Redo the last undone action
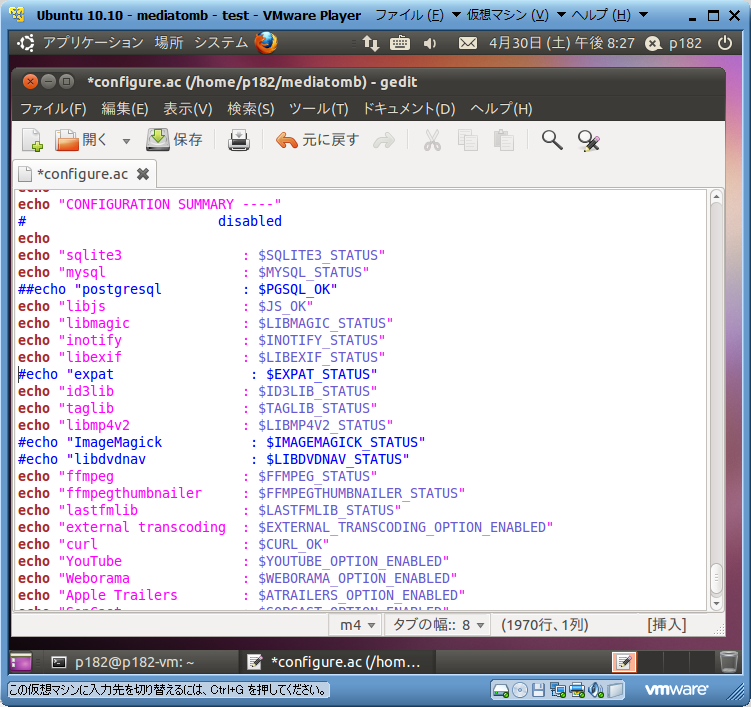 tap(384, 141)
